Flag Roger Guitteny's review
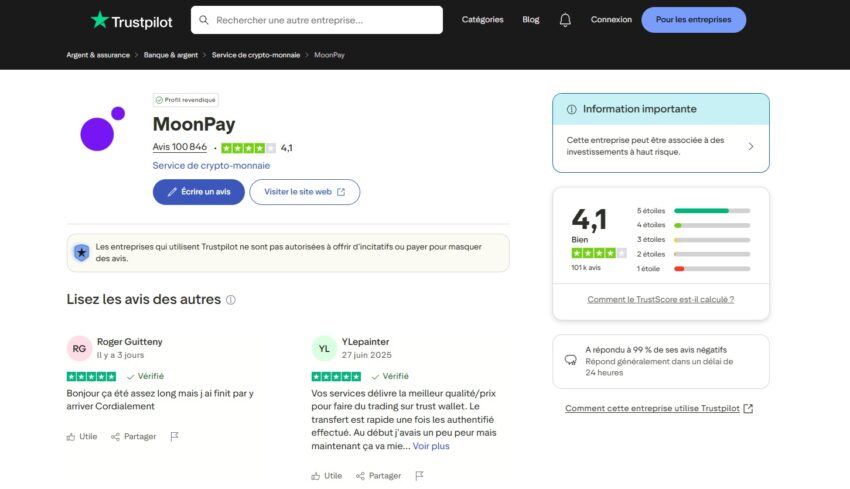 [174, 437]
